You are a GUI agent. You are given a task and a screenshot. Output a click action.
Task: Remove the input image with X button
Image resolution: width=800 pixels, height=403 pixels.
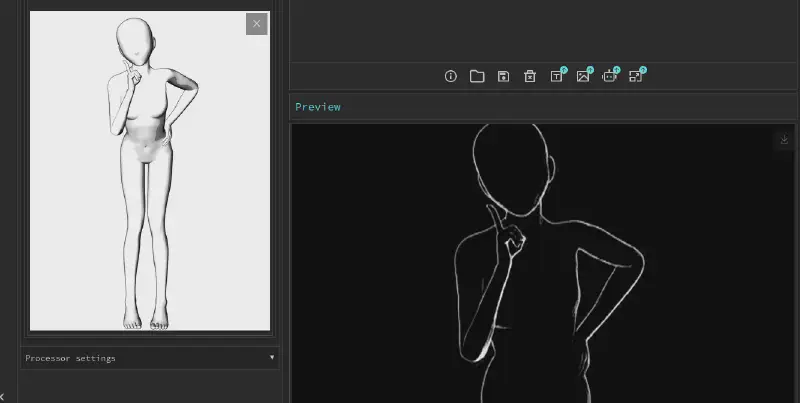click(x=256, y=24)
